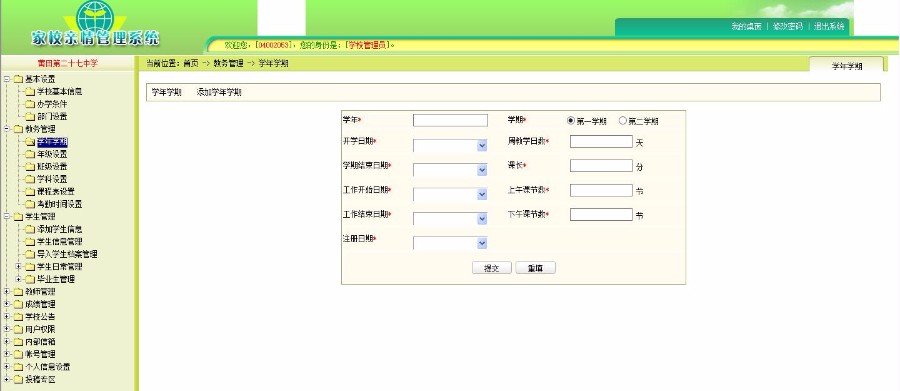Screen dimensions: 900x391
Task: Open 学校基本信息 in the sidebar tree
Action: coord(60,91)
